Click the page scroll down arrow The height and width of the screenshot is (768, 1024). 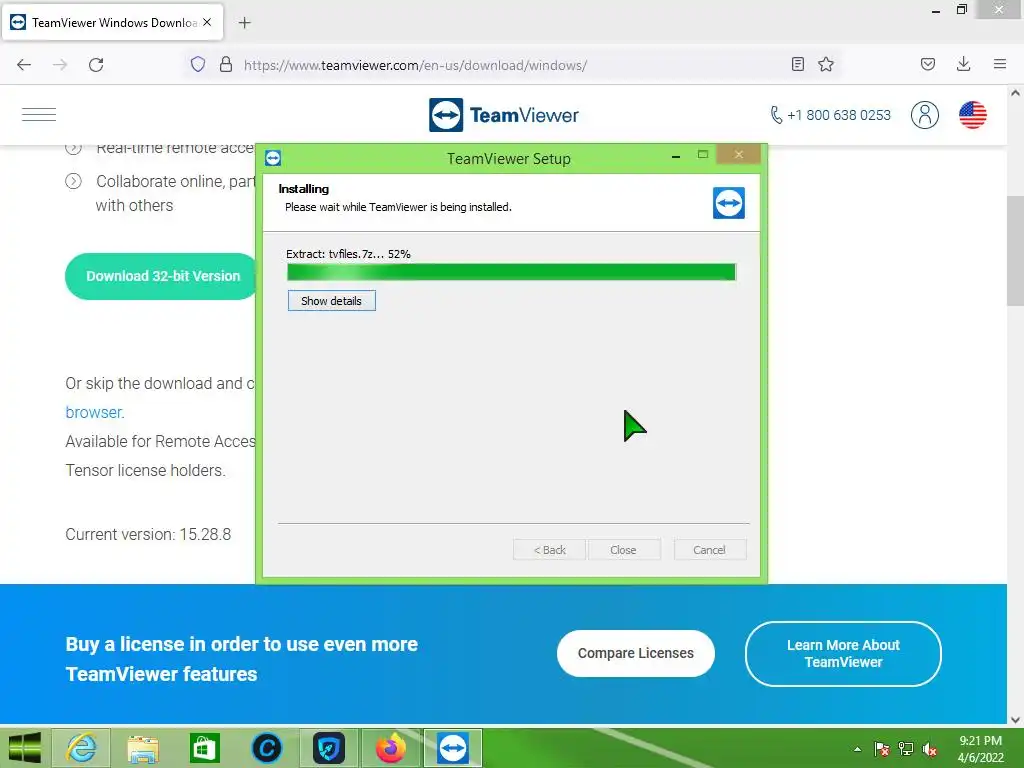tap(1015, 719)
